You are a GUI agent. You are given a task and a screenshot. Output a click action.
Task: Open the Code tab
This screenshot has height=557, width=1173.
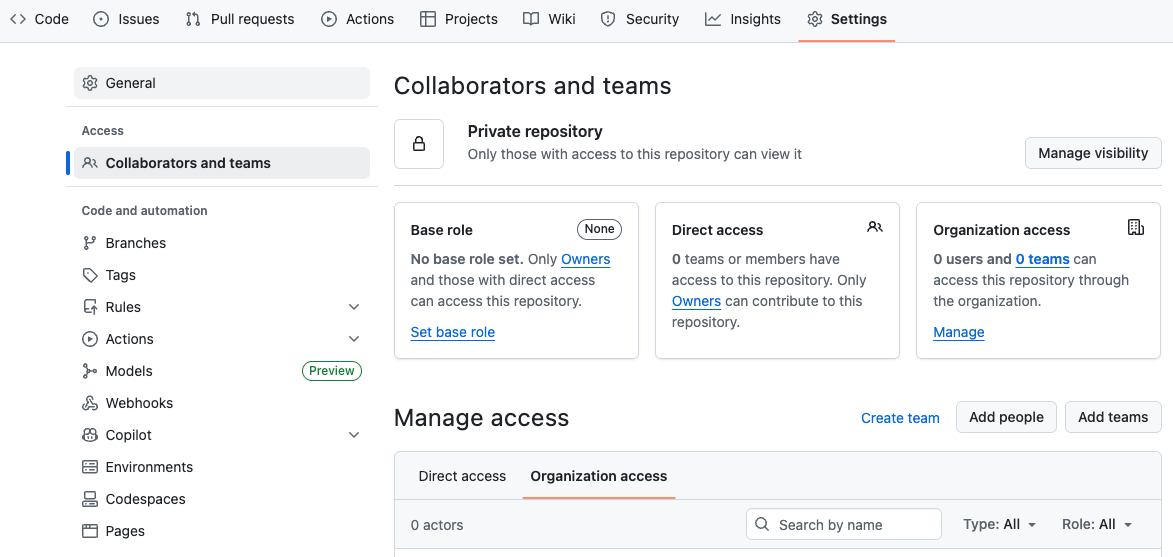(39, 19)
